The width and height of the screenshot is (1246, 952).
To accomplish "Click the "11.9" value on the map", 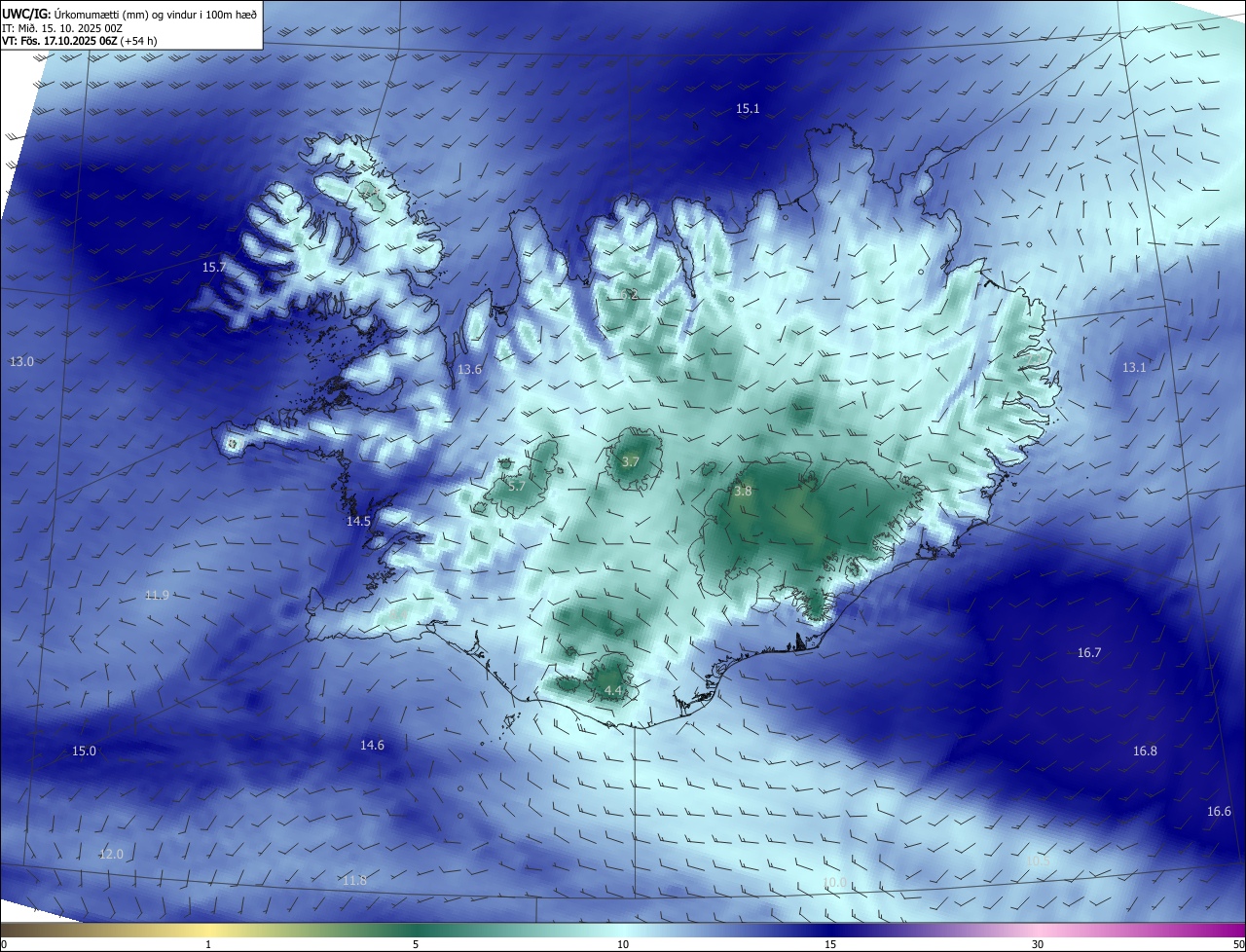I will pos(157,595).
